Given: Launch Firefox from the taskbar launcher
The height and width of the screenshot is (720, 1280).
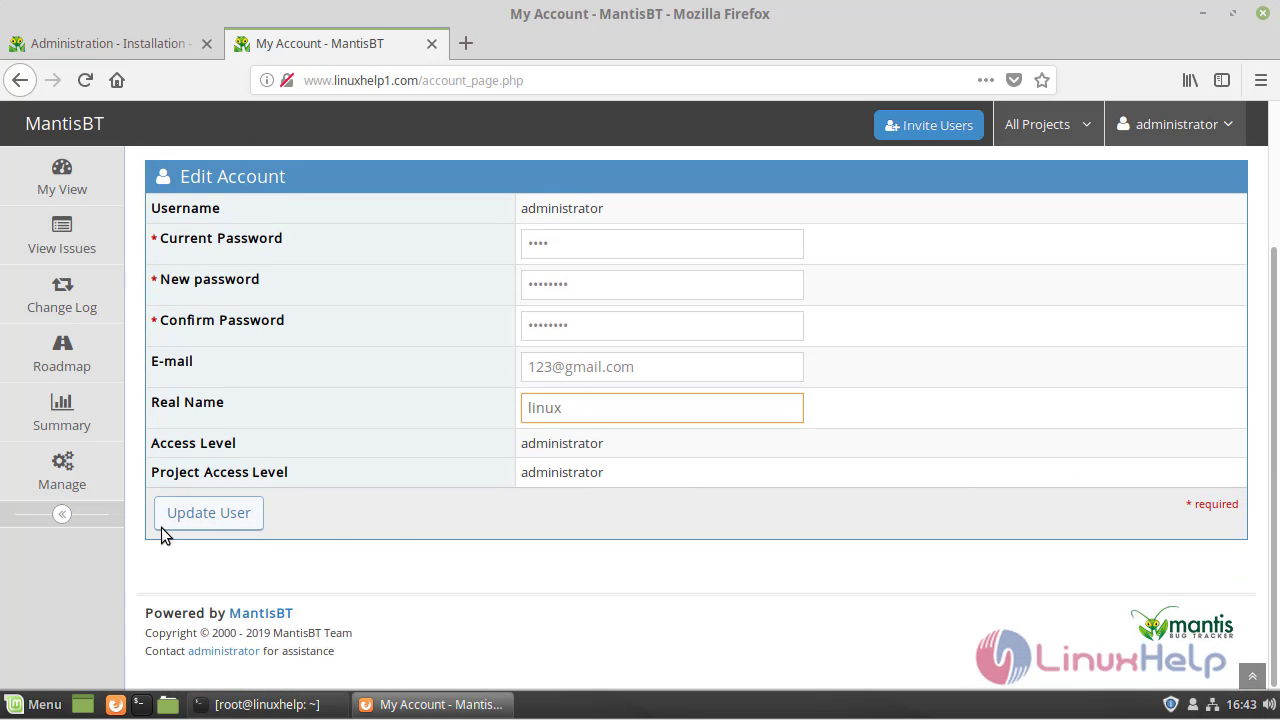Looking at the screenshot, I should (x=115, y=704).
